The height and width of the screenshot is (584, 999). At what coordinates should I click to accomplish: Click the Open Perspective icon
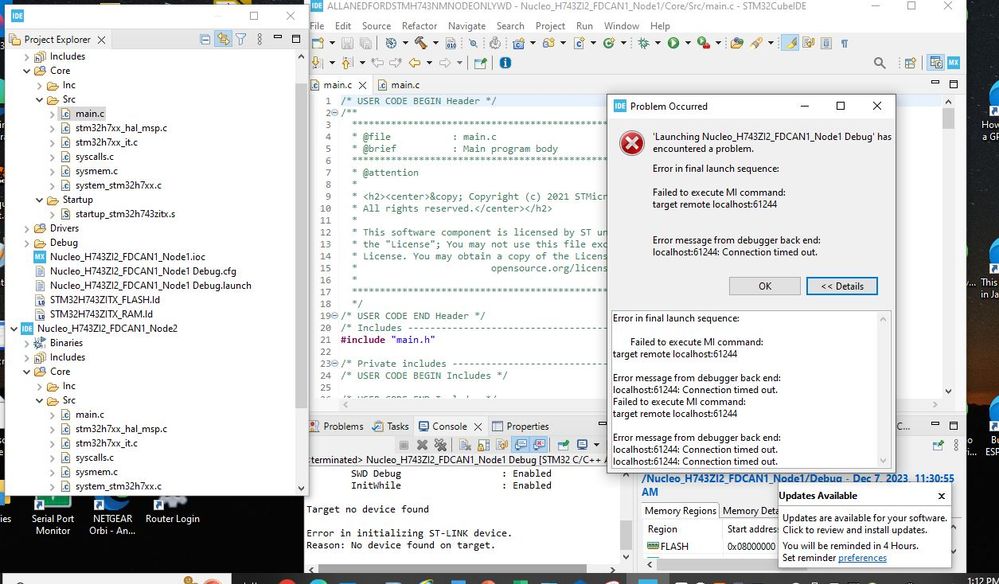[x=910, y=63]
